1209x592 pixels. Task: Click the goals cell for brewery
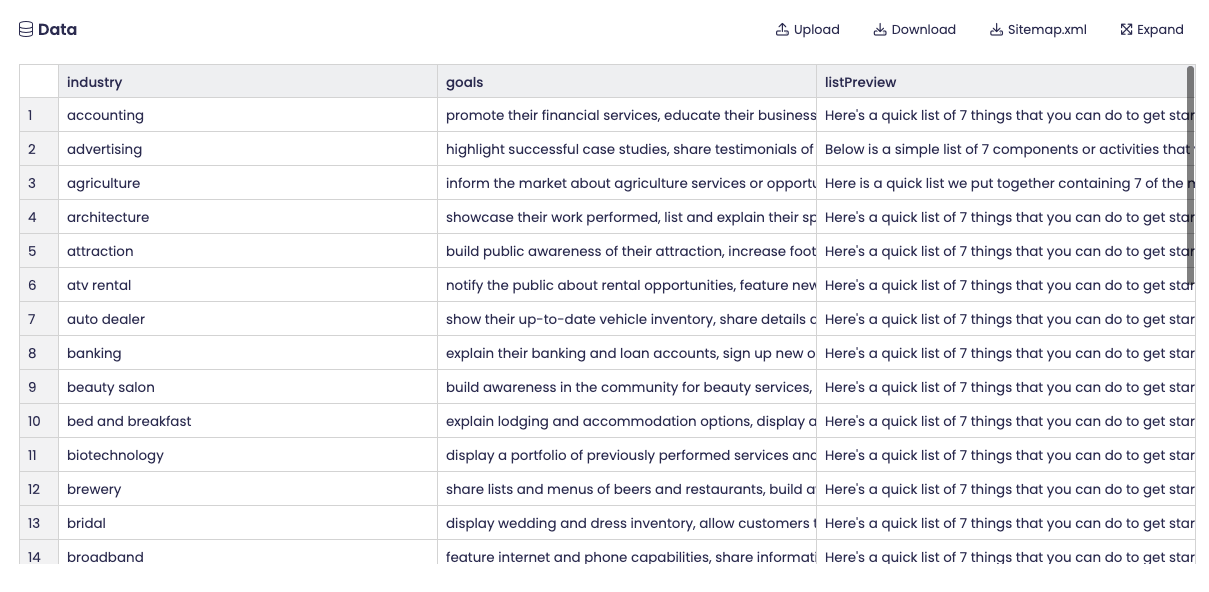626,489
